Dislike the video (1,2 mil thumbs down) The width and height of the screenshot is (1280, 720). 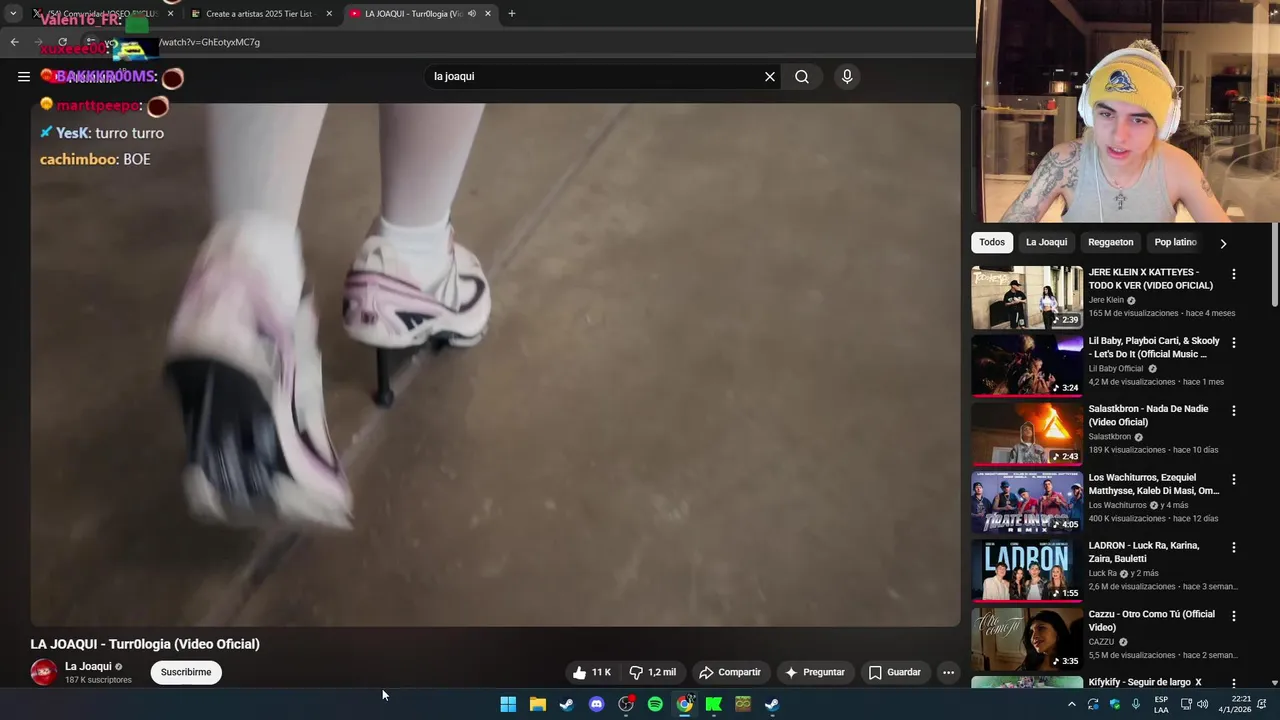coord(652,672)
